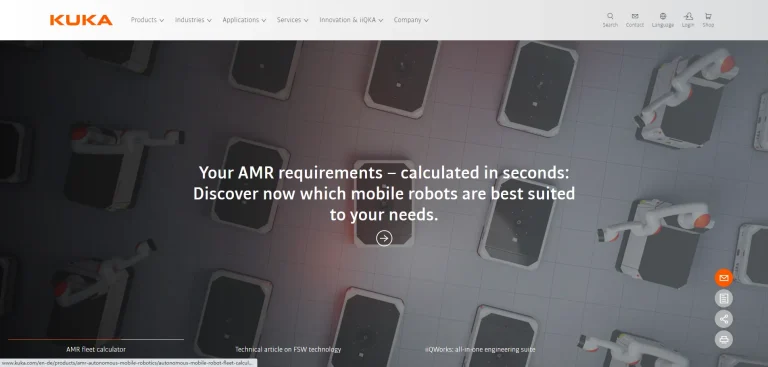
Task: Expand the Applications menu
Action: 244,20
